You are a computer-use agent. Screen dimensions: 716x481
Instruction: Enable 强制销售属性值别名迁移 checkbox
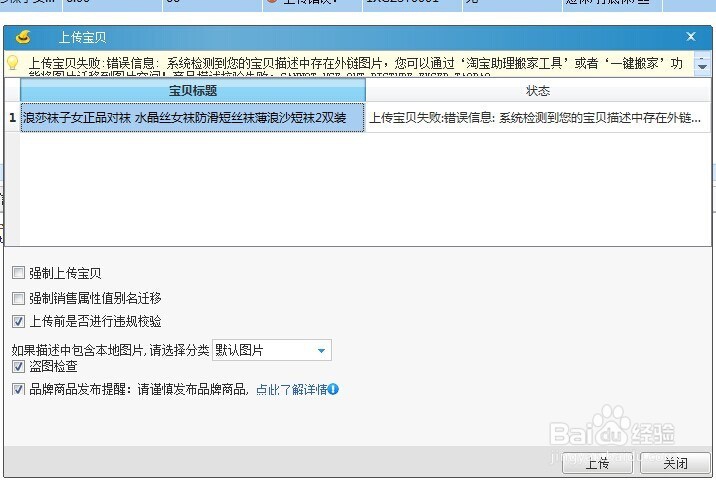tap(18, 299)
